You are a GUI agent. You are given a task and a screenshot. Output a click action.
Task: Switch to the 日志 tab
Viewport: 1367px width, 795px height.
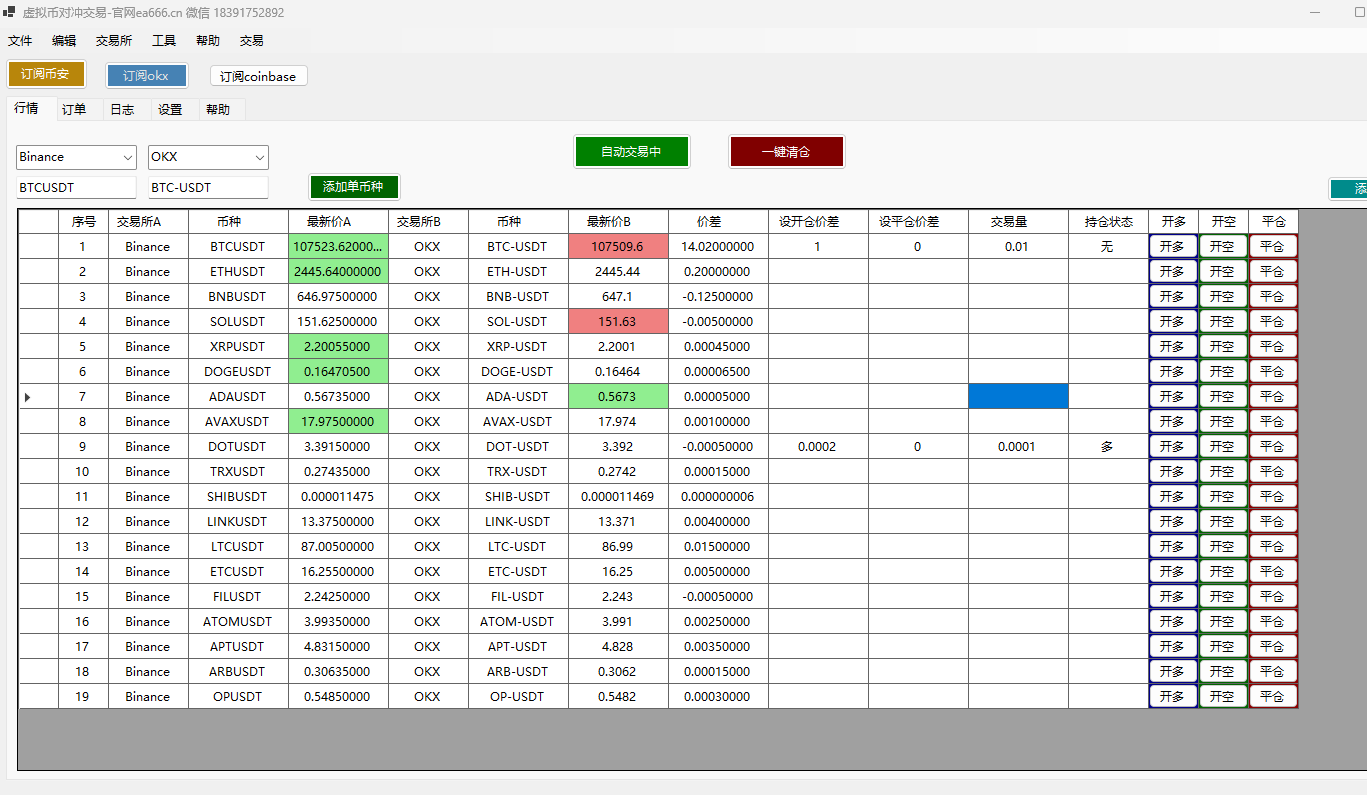tap(122, 110)
